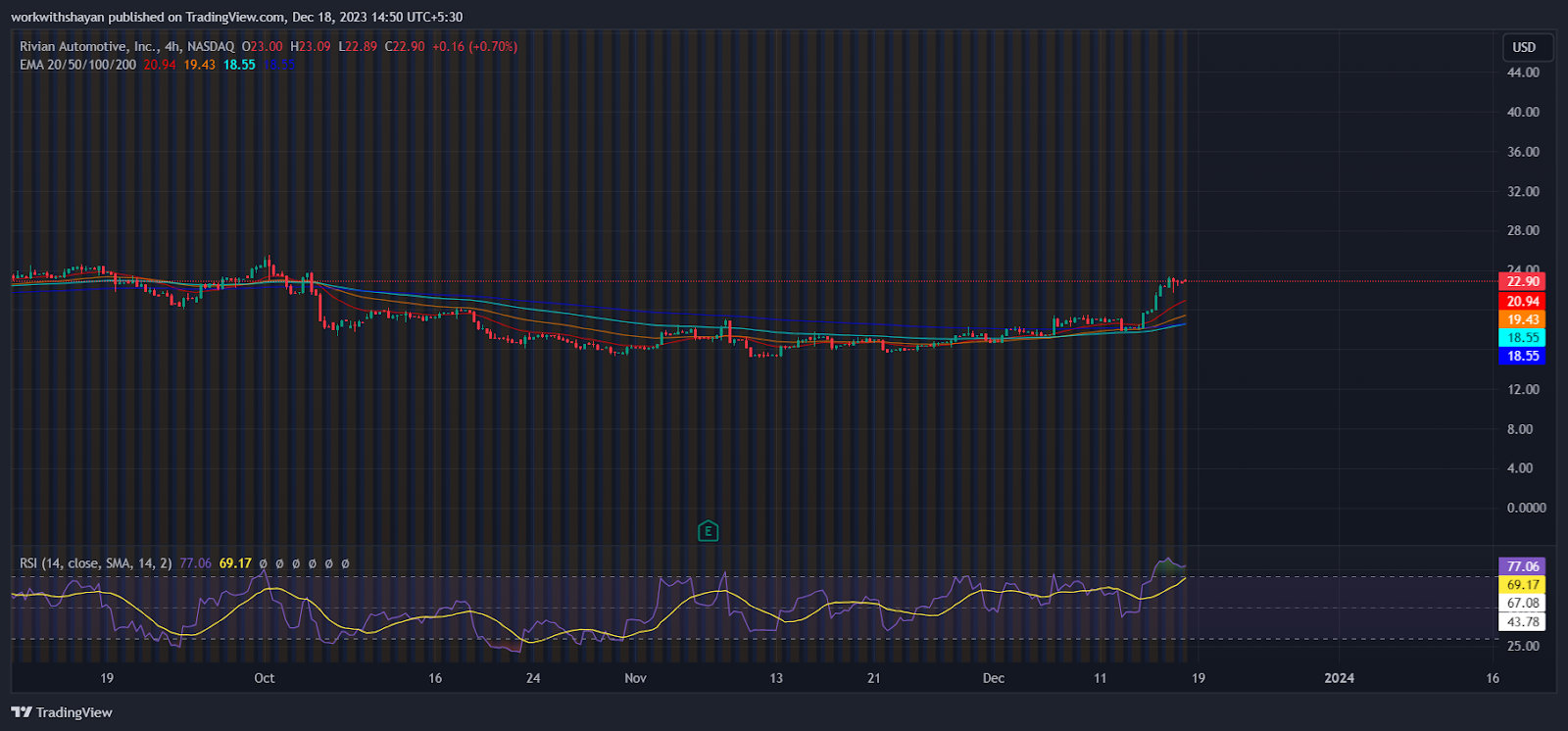
Task: Click the 21 date label on time axis
Action: pyautogui.click(x=874, y=678)
